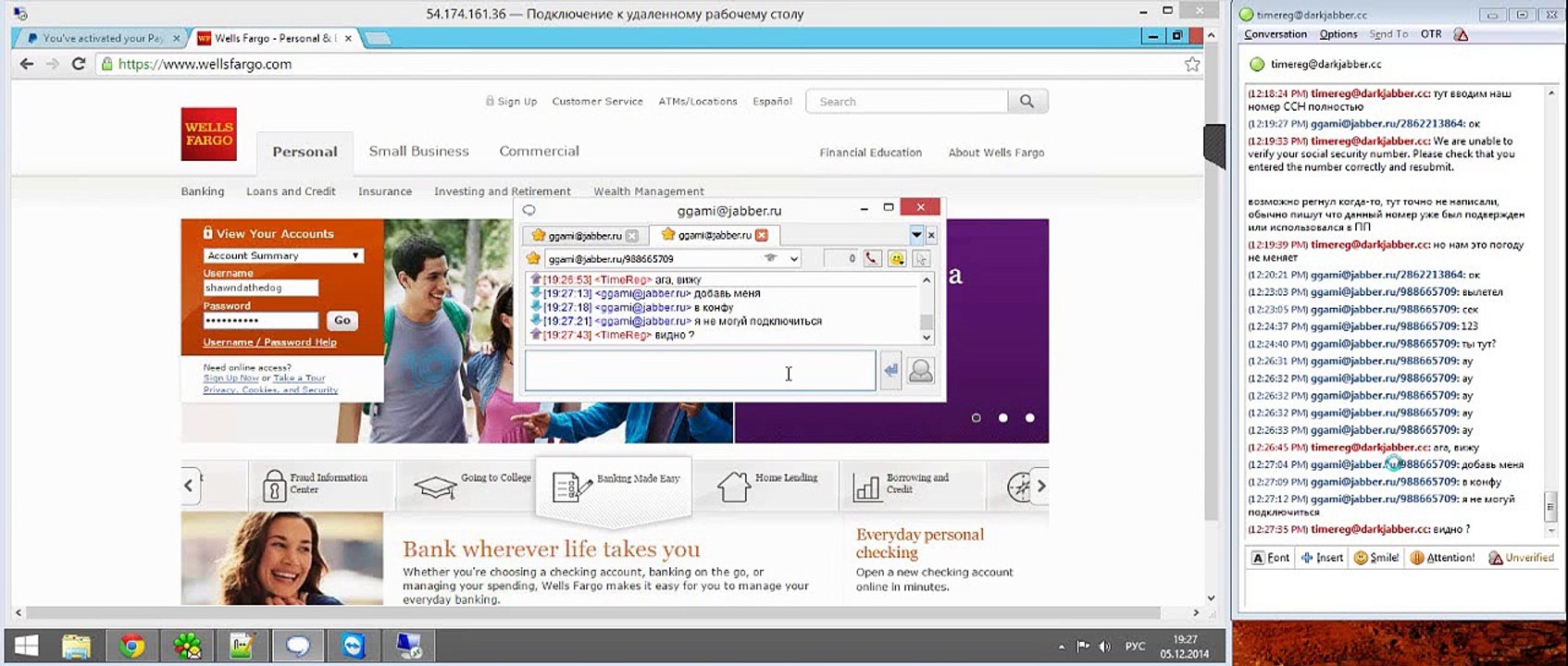Click the Español link
The image size is (1568, 666).
tap(772, 102)
